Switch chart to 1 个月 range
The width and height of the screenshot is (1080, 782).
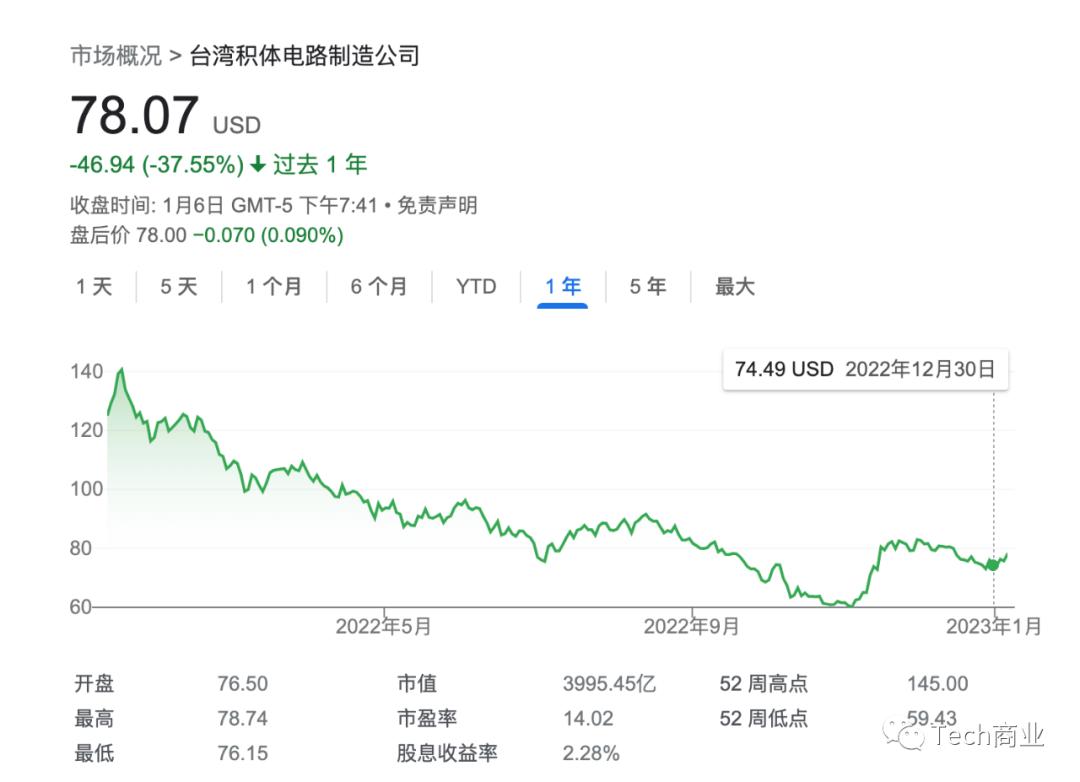click(274, 286)
